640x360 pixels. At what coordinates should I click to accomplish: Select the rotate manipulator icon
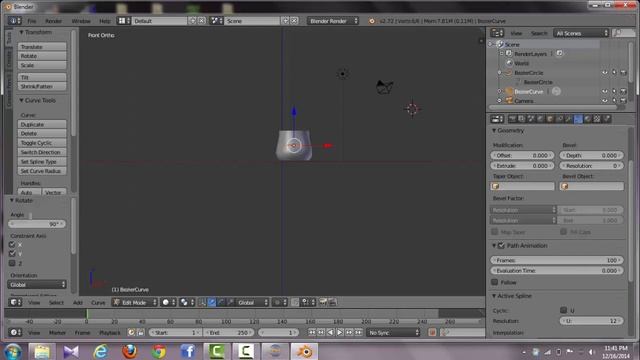pos(221,302)
